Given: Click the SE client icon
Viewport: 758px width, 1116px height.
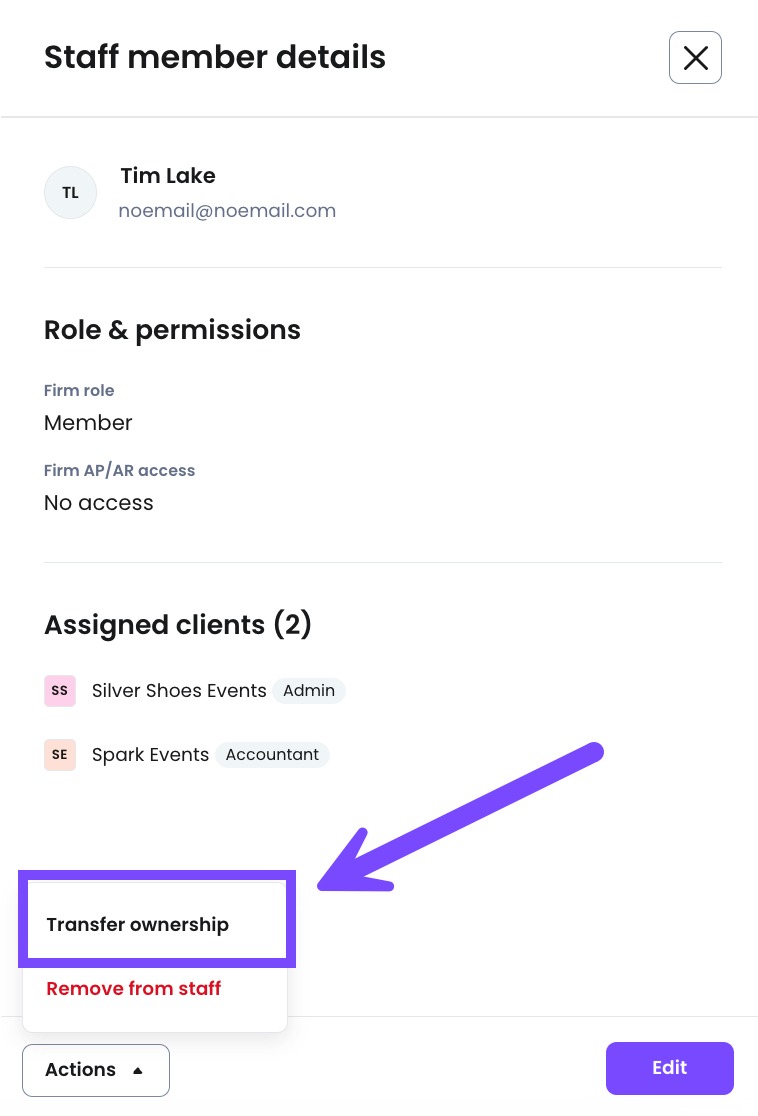Looking at the screenshot, I should coord(60,754).
